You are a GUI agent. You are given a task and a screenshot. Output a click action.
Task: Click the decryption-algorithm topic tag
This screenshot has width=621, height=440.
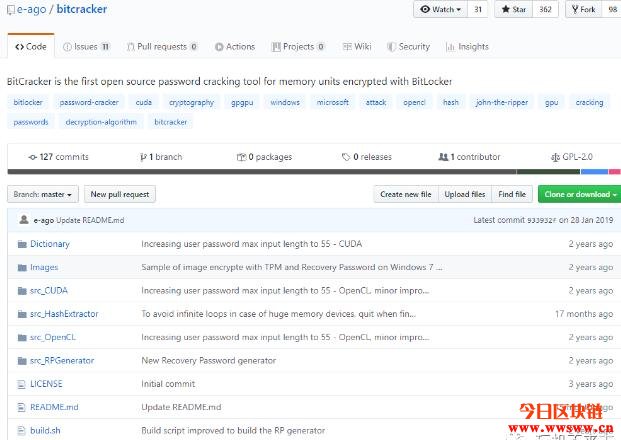pyautogui.click(x=101, y=122)
